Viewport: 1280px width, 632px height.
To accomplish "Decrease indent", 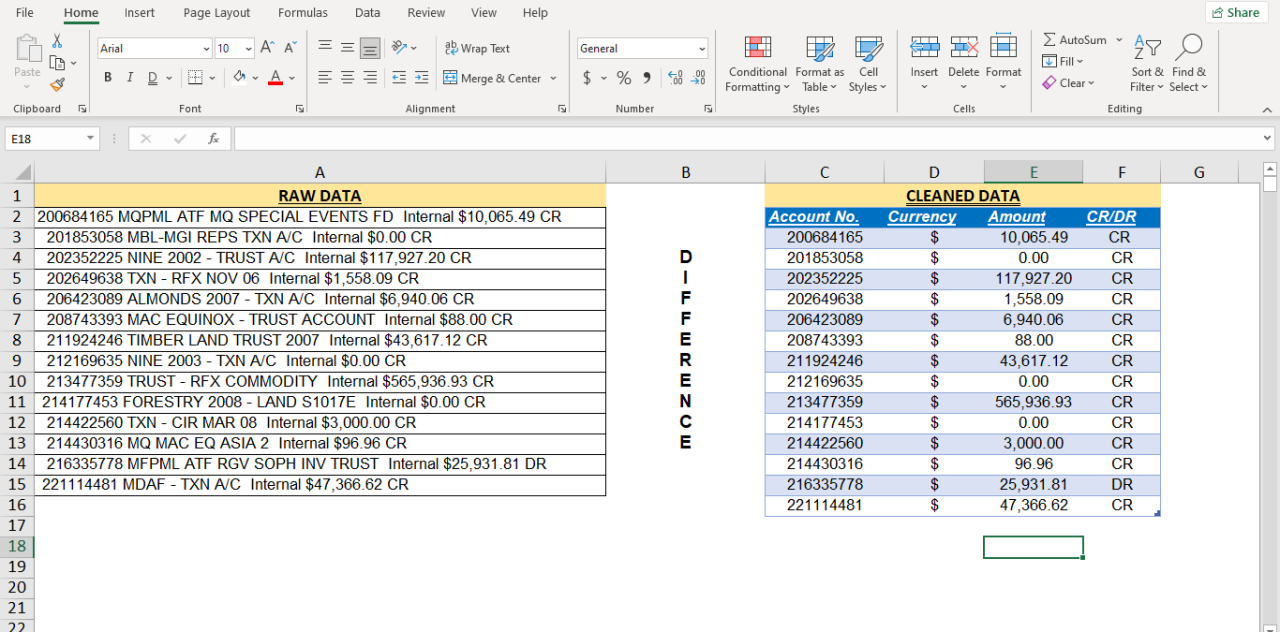I will click(399, 78).
